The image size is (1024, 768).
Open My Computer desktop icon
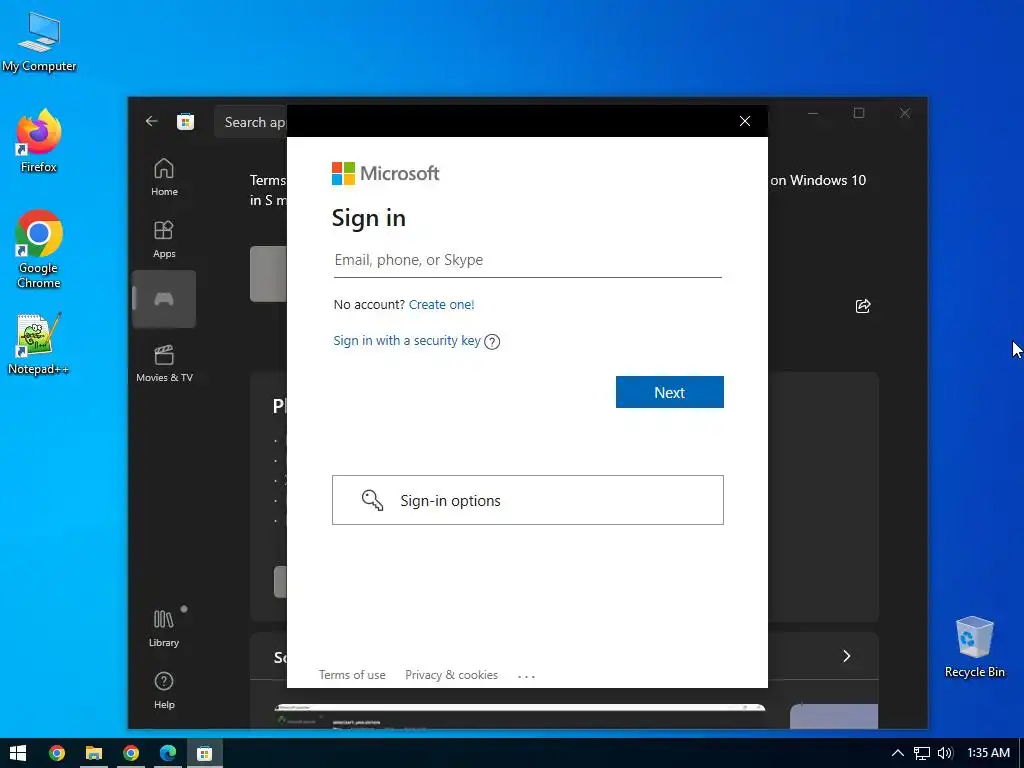pyautogui.click(x=39, y=42)
